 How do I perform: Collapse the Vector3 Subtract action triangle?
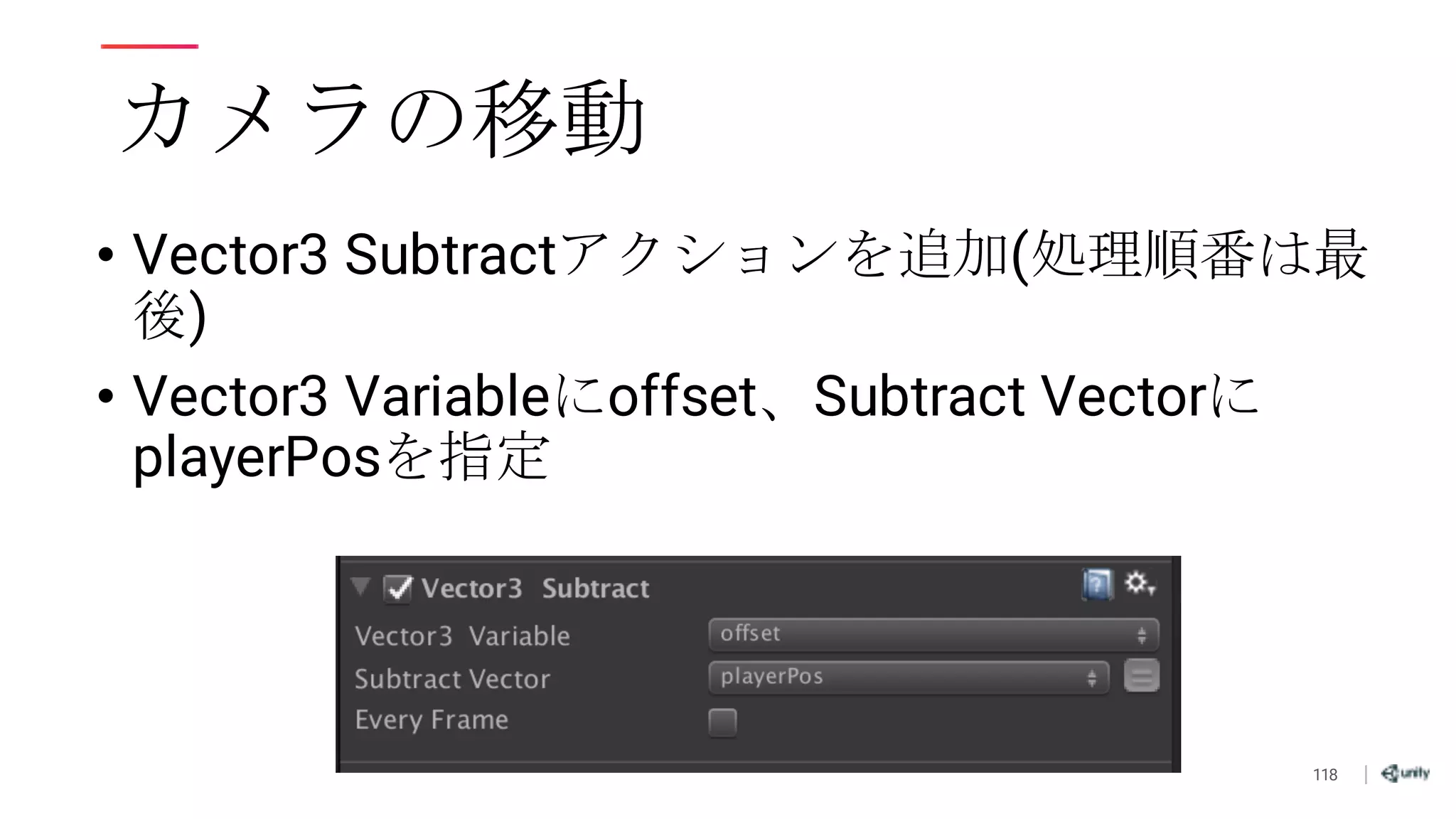pyautogui.click(x=361, y=587)
